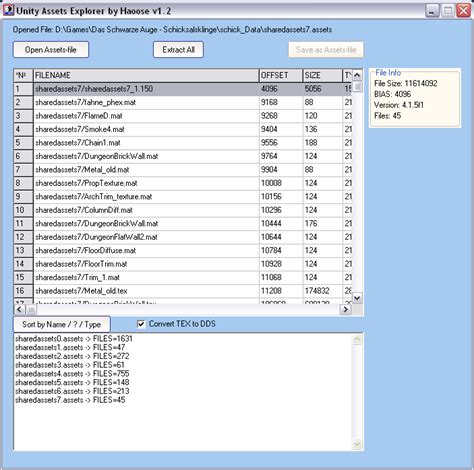Click the horizontal scroll left arrow
The width and height of the screenshot is (474, 470).
tap(19, 310)
